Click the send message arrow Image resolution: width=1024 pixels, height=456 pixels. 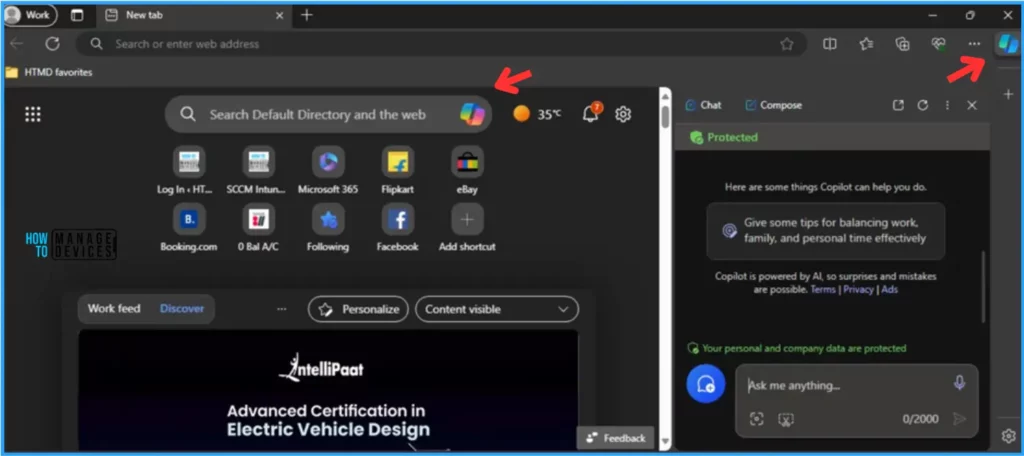point(959,419)
